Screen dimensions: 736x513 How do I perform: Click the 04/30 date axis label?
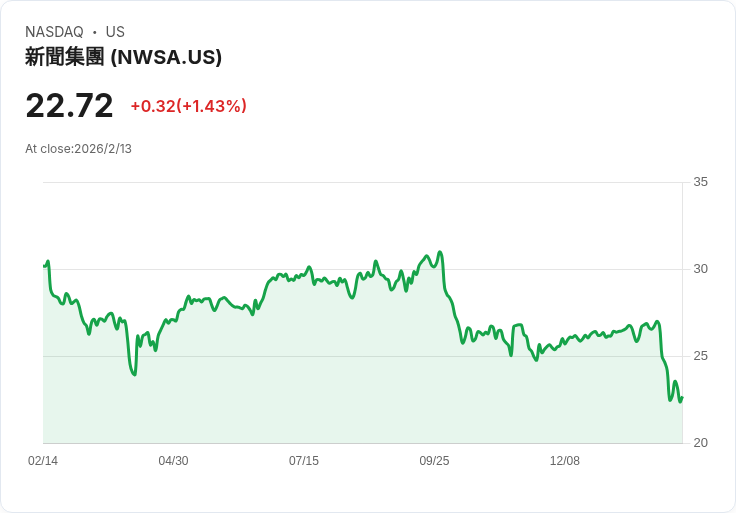(x=173, y=461)
